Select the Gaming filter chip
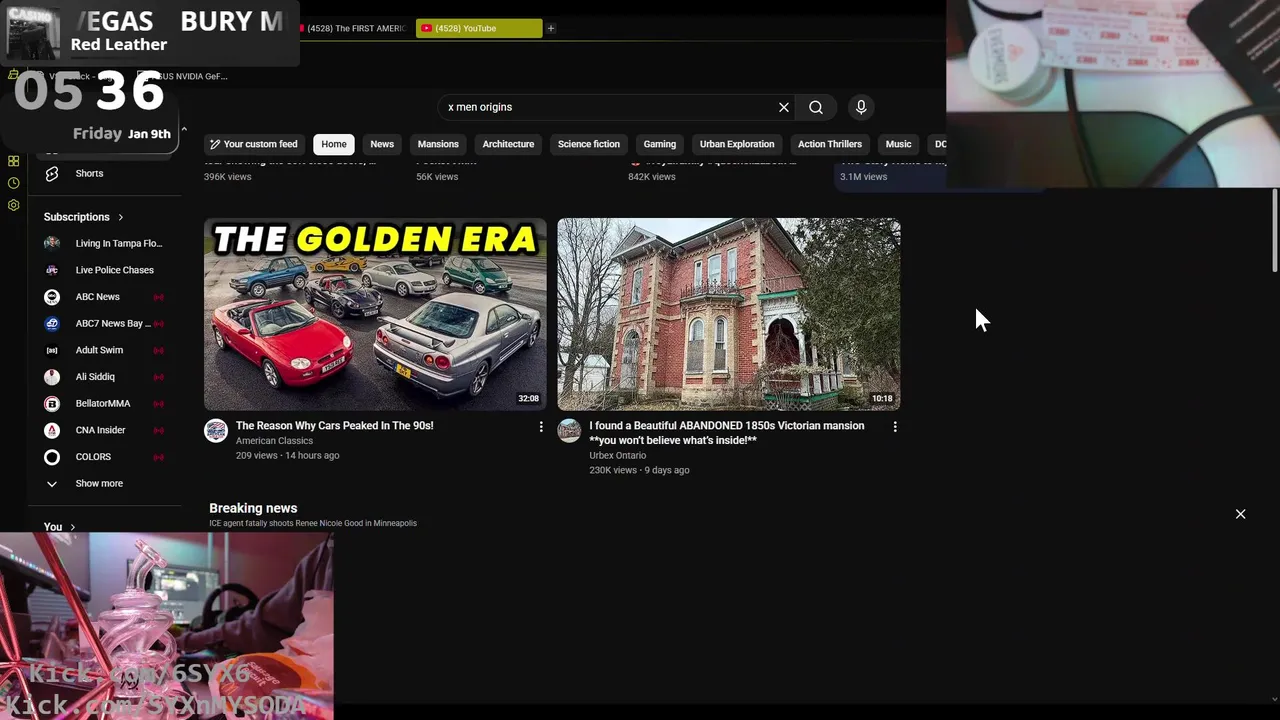The width and height of the screenshot is (1280, 720). click(x=660, y=144)
